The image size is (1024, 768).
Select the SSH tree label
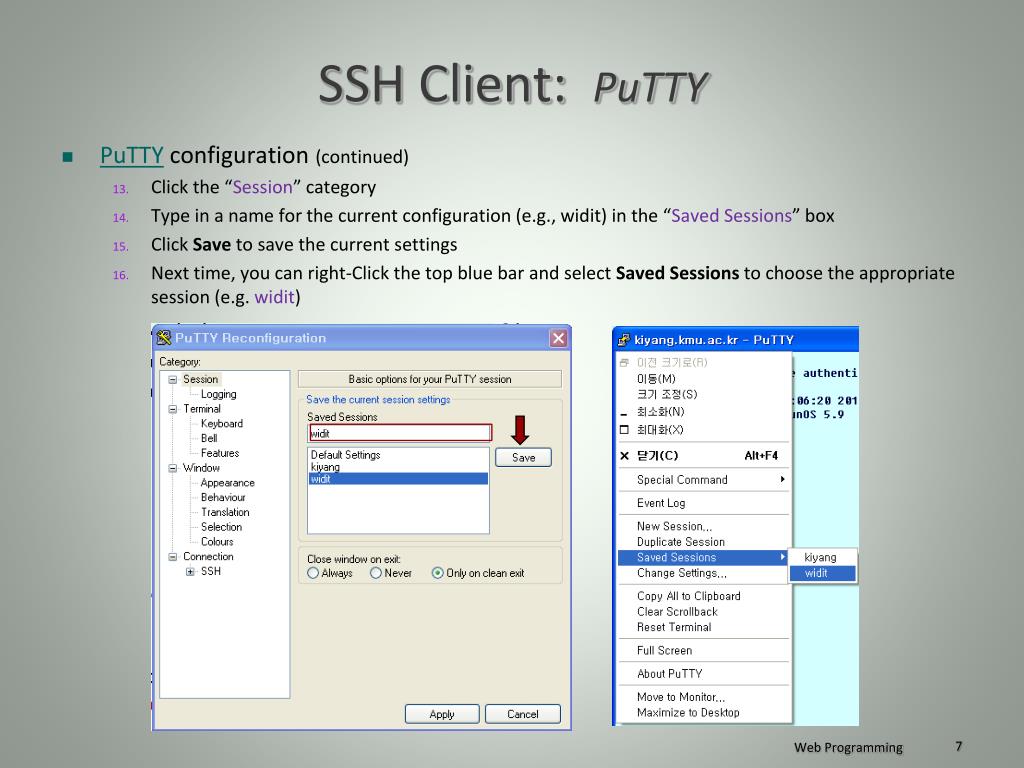(211, 571)
